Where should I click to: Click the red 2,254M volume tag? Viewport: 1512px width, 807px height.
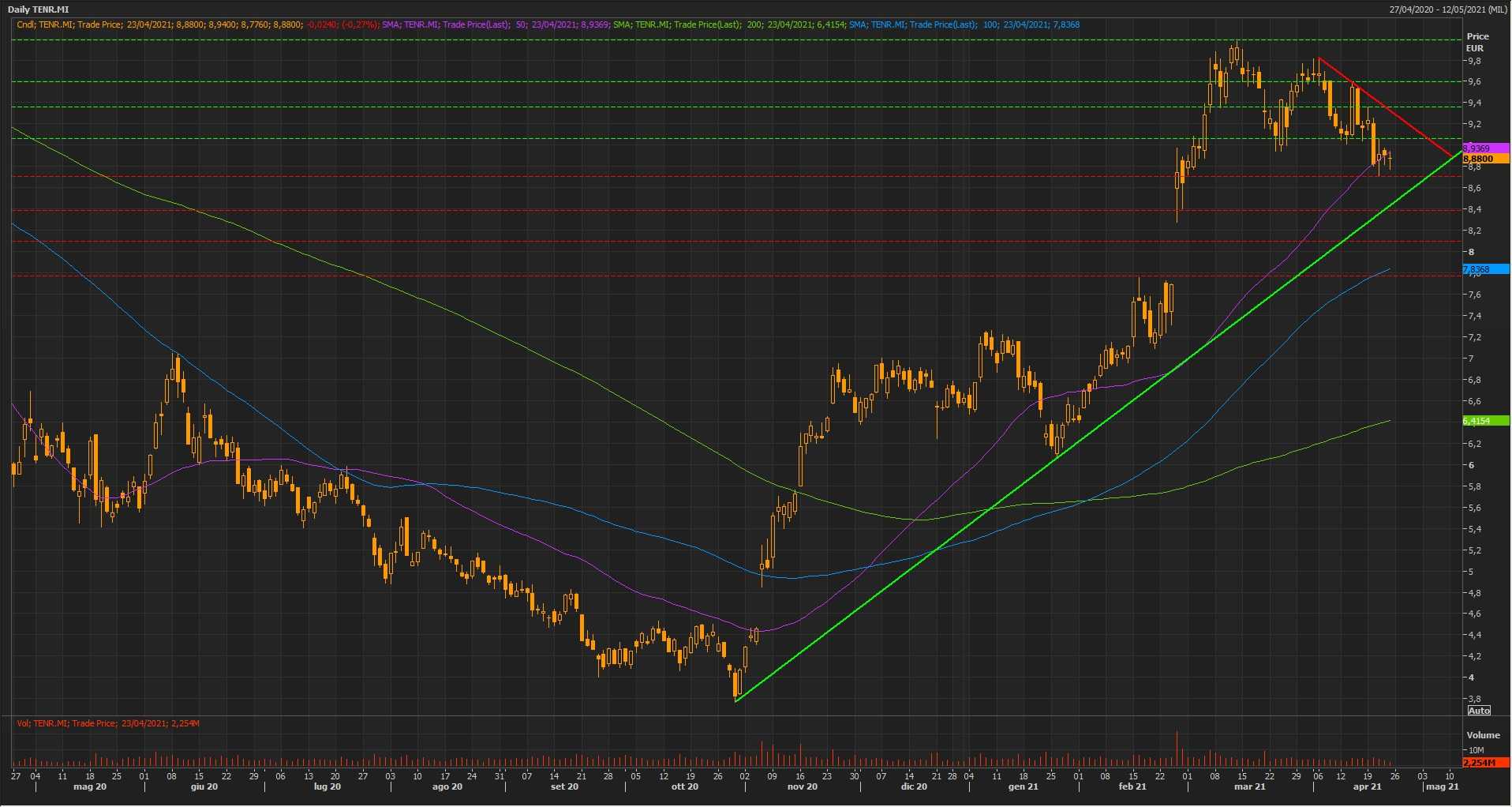[x=1484, y=763]
